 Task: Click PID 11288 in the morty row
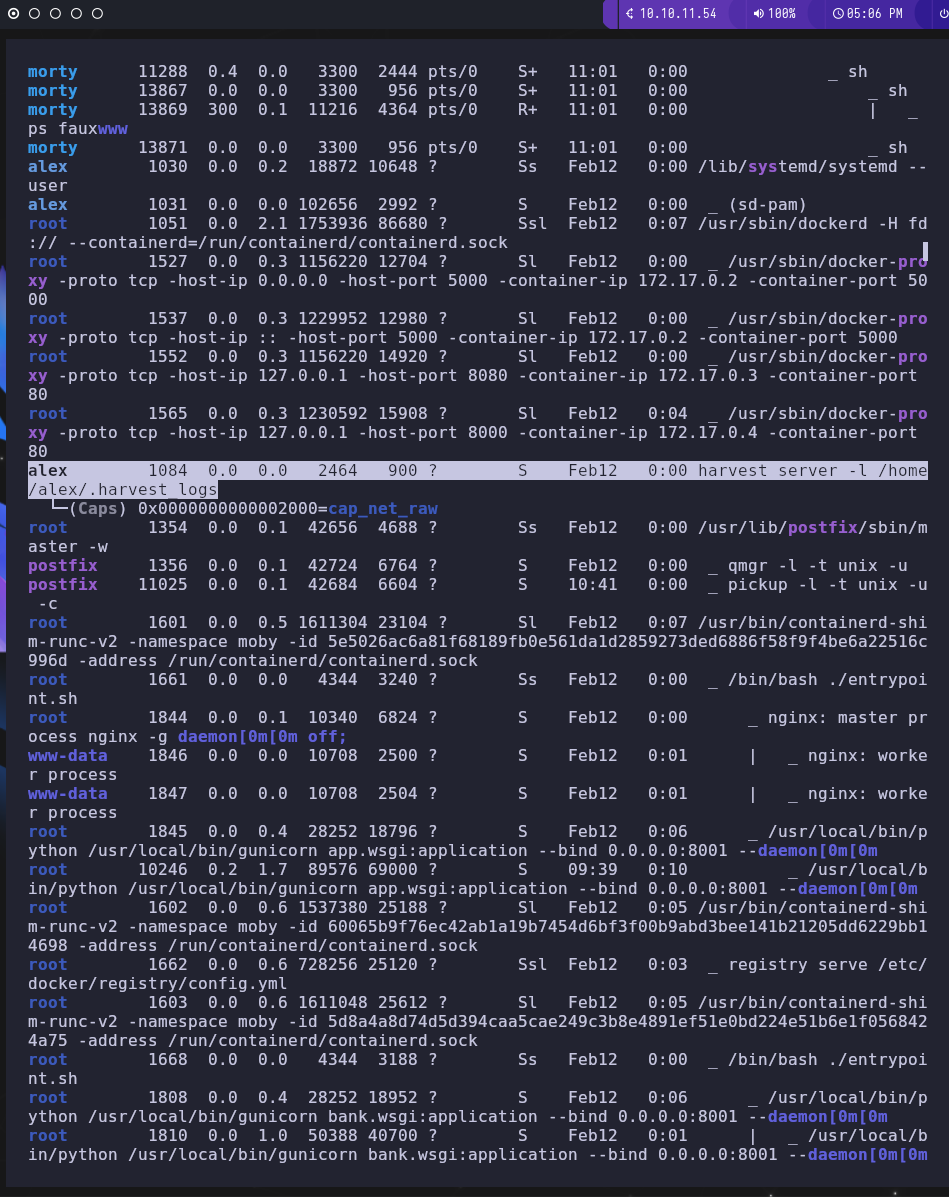(x=163, y=72)
